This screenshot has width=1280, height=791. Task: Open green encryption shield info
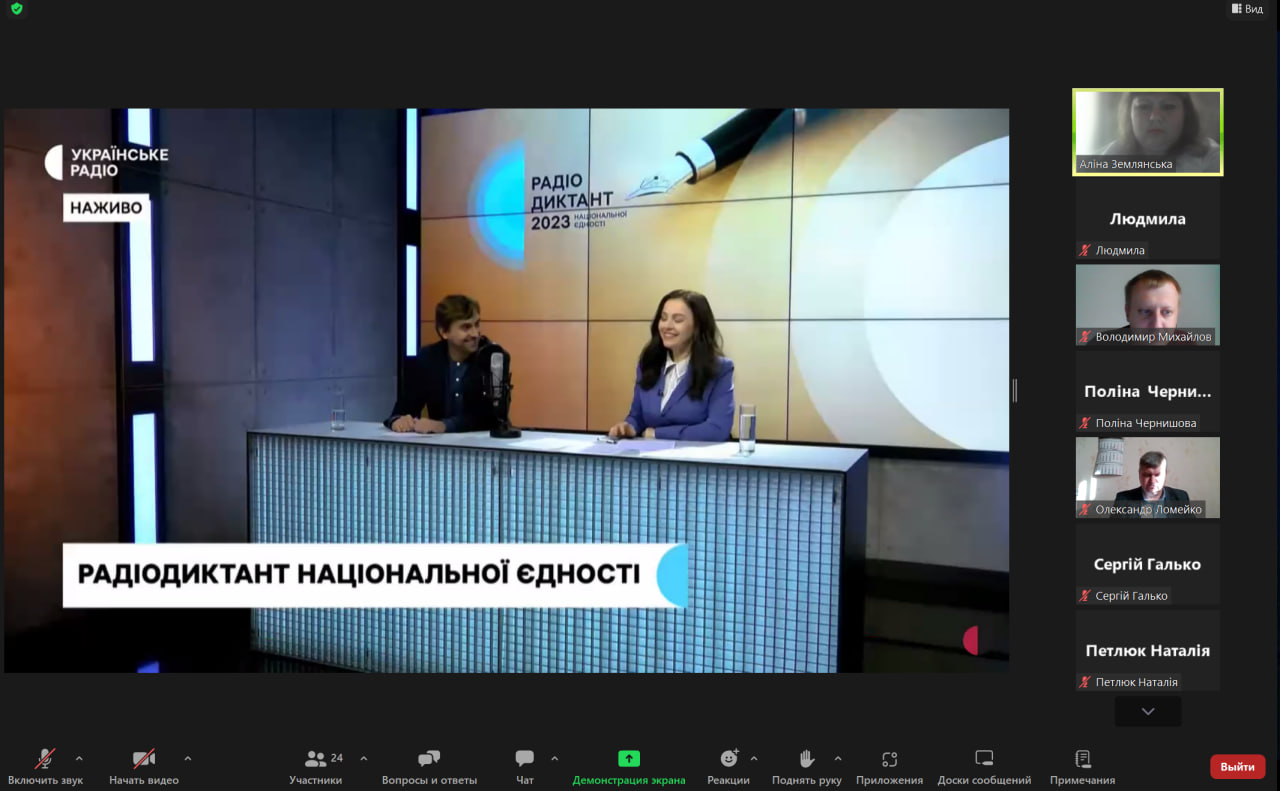pyautogui.click(x=16, y=9)
